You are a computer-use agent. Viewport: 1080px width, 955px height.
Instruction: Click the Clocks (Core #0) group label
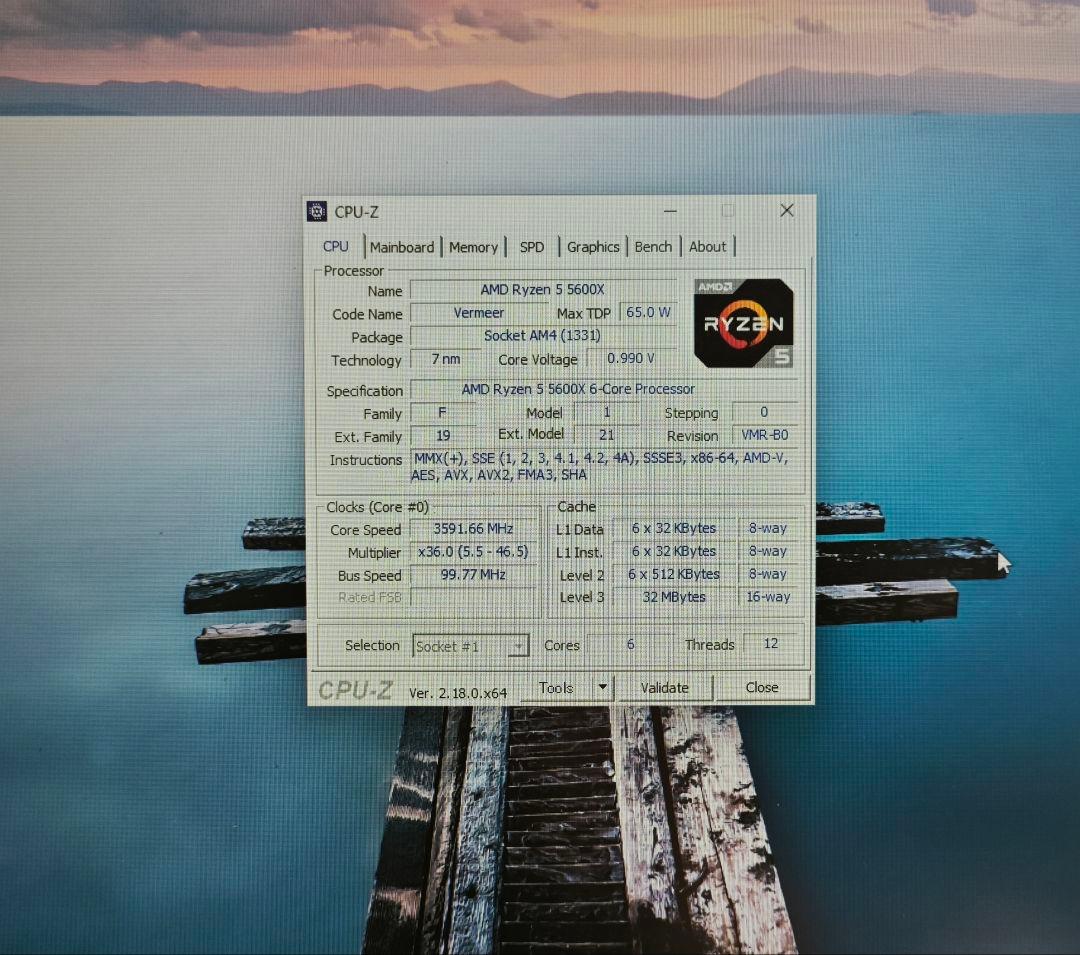click(377, 507)
